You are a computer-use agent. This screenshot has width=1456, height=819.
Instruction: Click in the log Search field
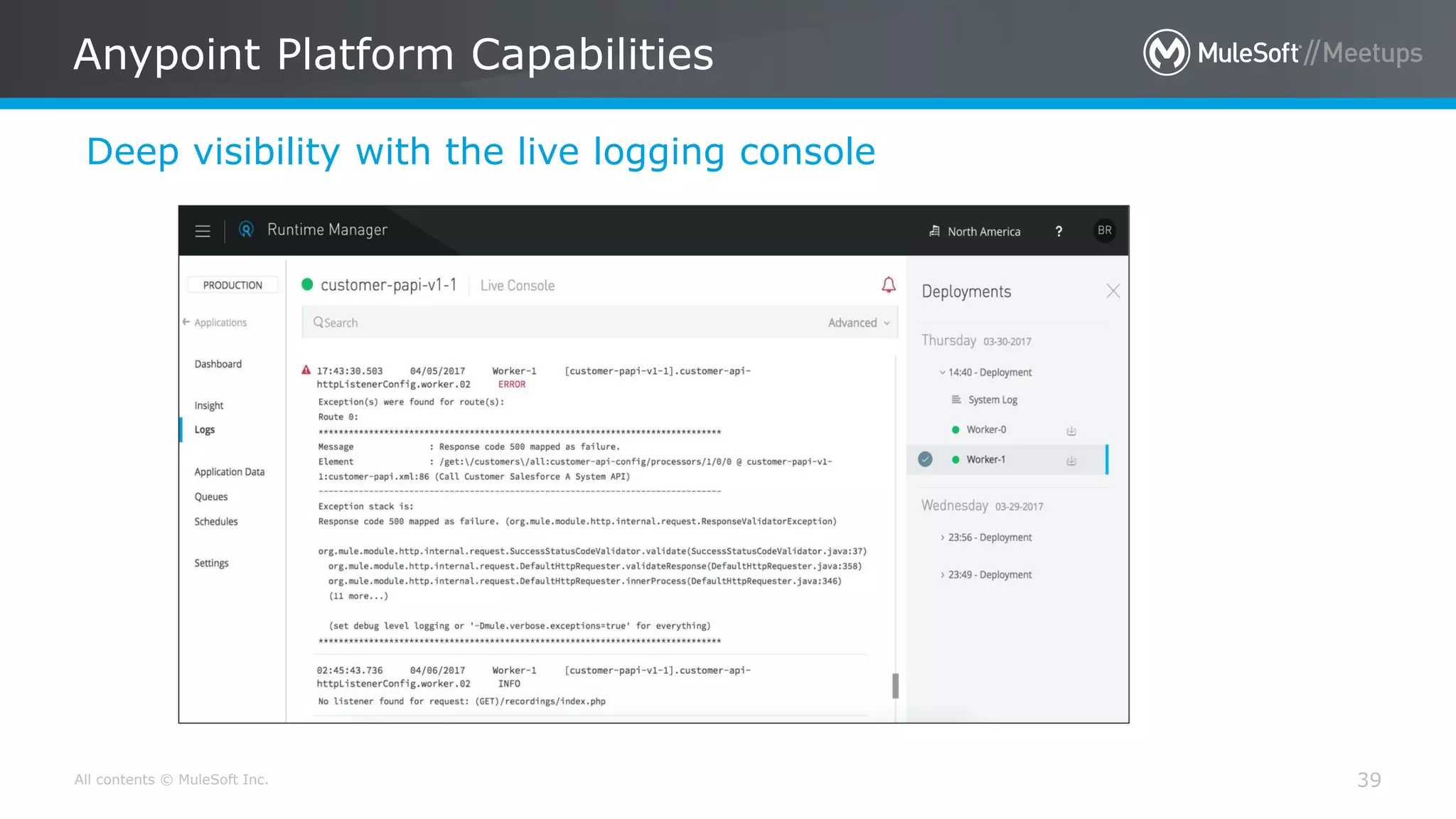[599, 322]
